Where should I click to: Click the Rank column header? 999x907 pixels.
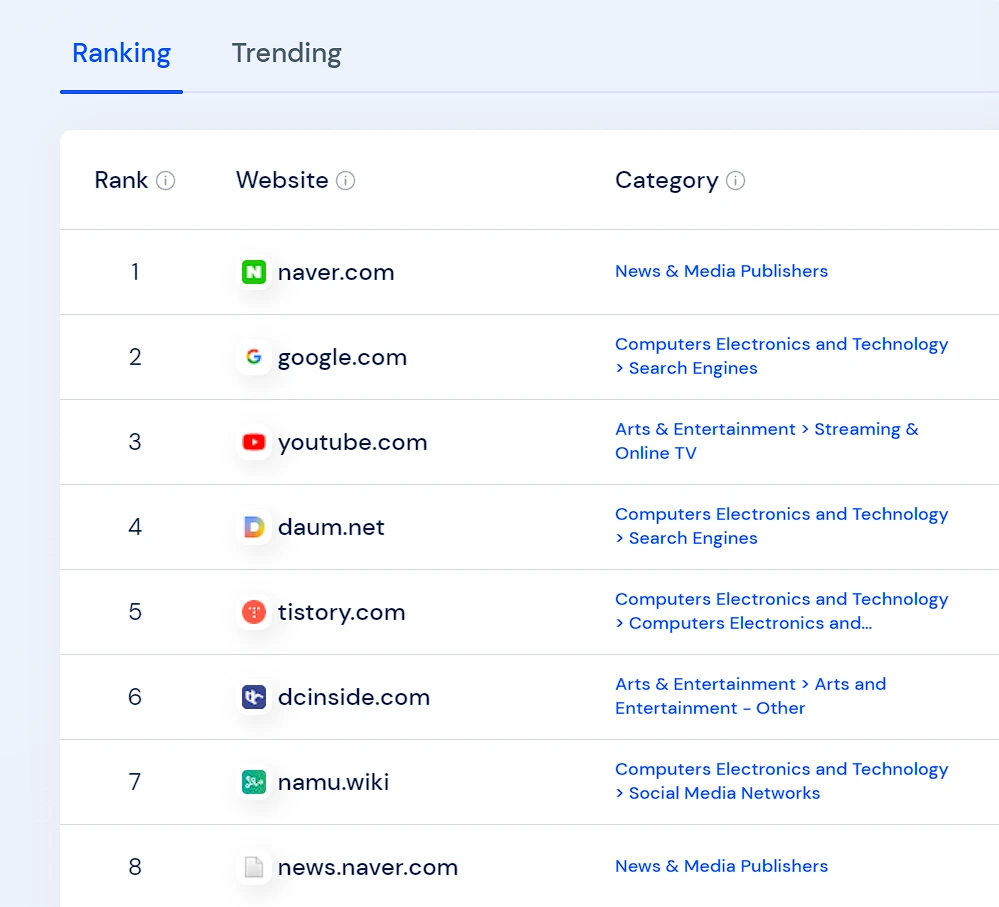pyautogui.click(x=121, y=181)
